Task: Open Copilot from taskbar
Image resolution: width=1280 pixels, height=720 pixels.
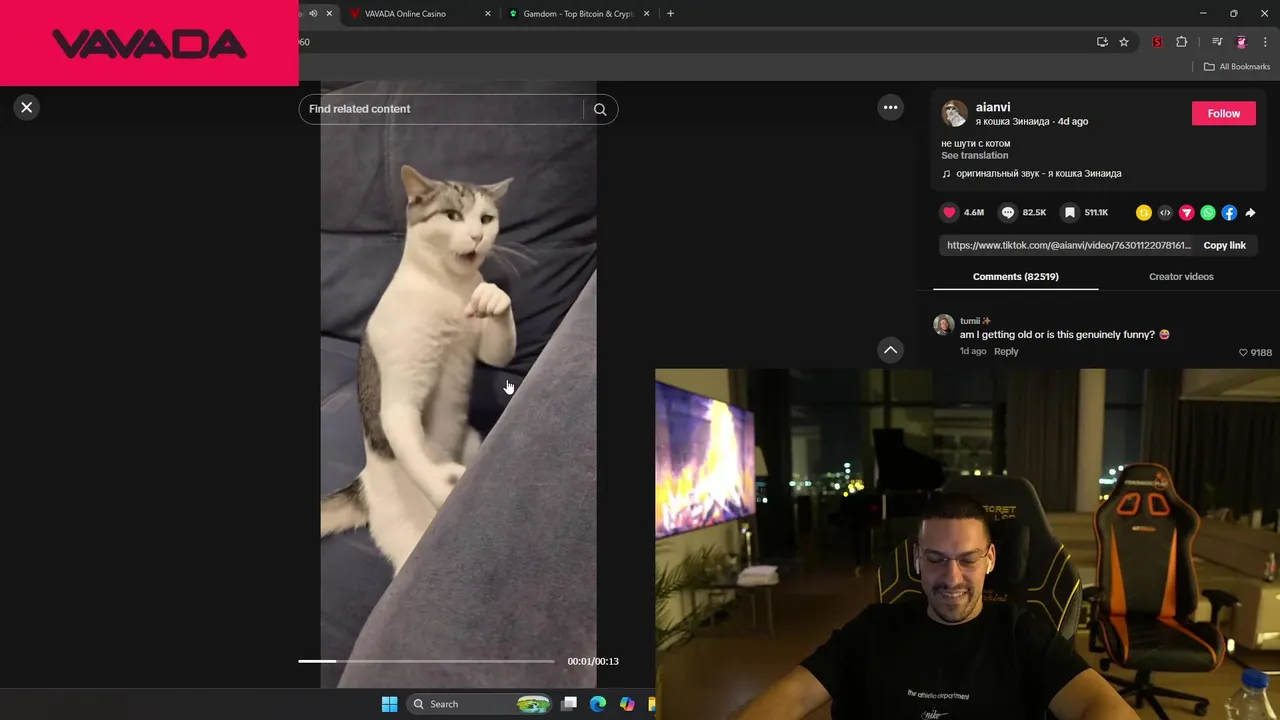Action: 627,704
